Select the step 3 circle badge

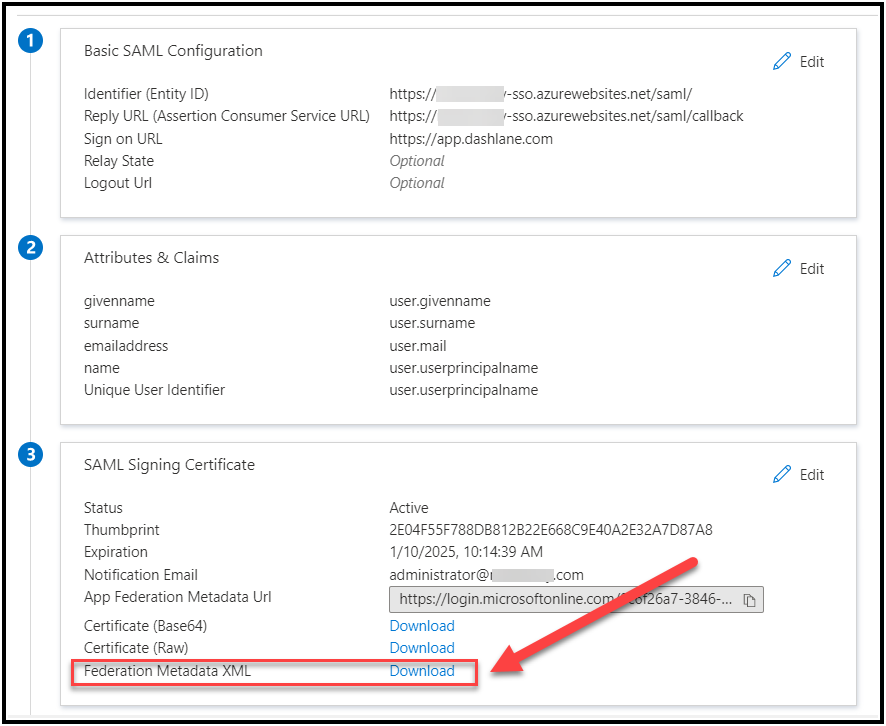click(x=31, y=455)
